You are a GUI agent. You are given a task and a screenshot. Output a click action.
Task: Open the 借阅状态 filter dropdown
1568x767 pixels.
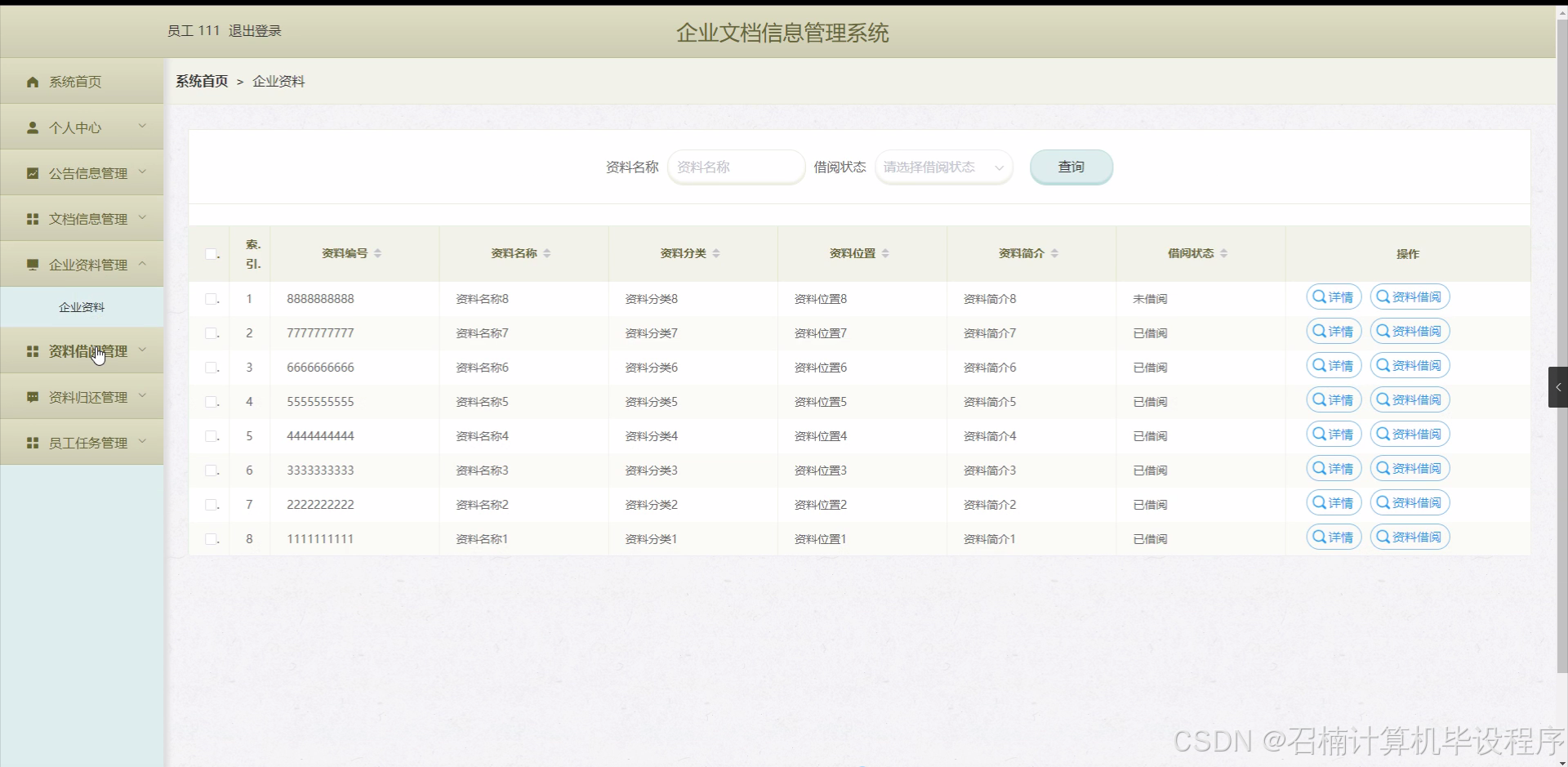[x=943, y=167]
